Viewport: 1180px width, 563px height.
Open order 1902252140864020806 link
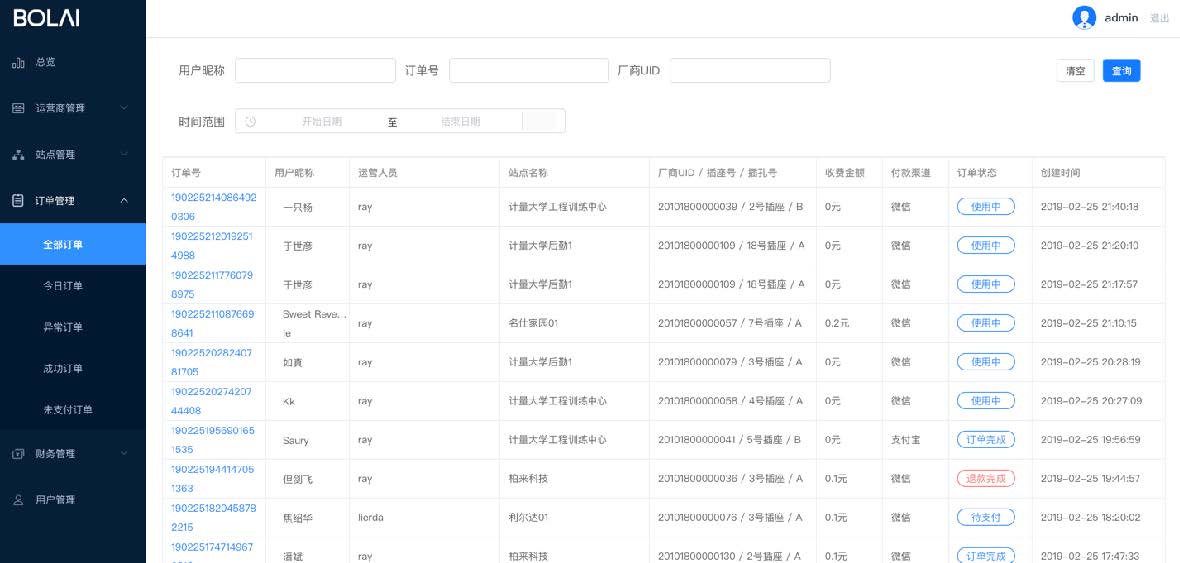click(214, 207)
